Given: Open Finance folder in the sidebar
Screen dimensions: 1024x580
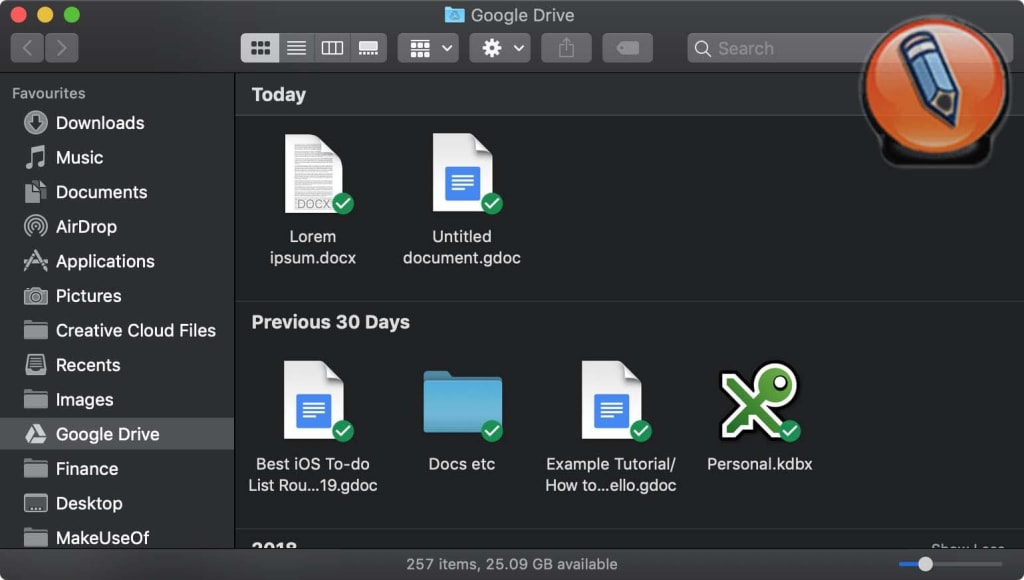Looking at the screenshot, I should [117, 469].
